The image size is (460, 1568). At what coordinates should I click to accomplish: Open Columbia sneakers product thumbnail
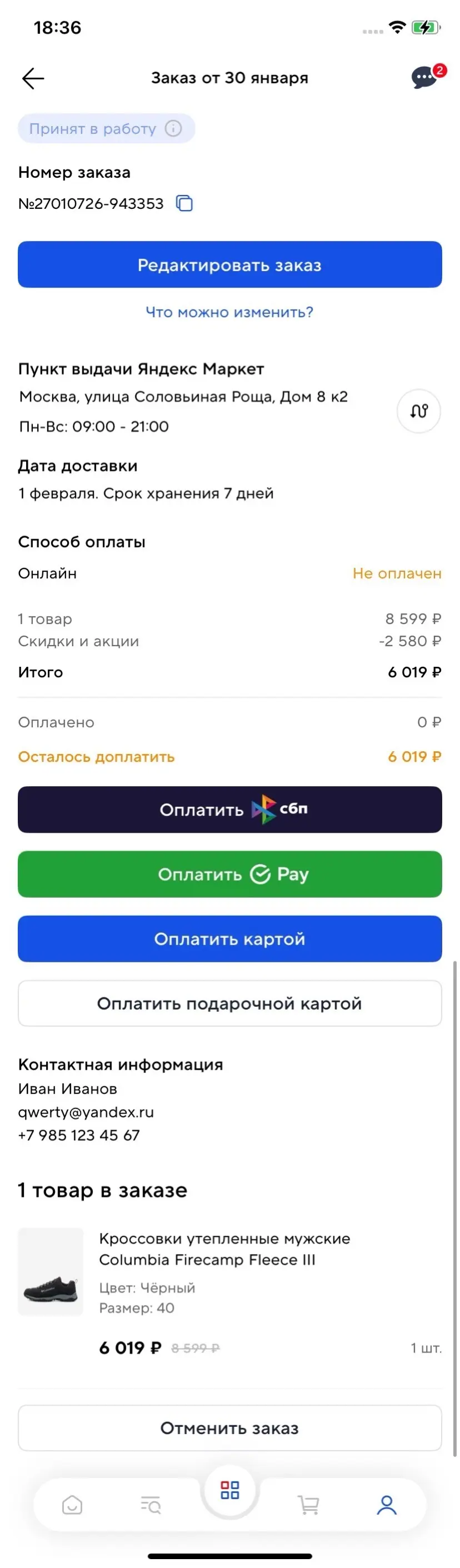point(51,1272)
